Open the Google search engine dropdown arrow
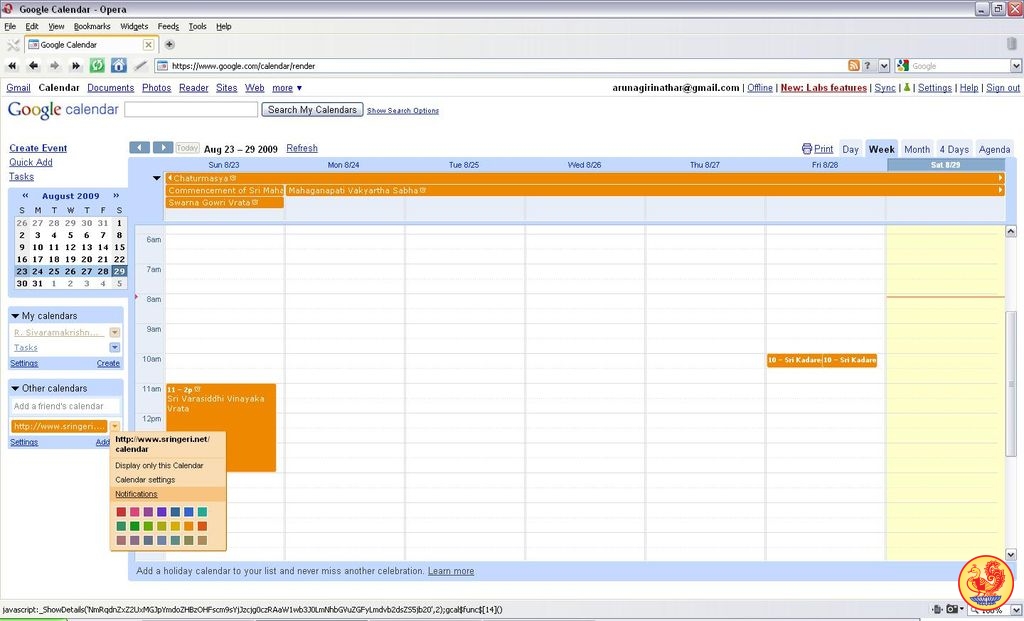 click(1016, 65)
